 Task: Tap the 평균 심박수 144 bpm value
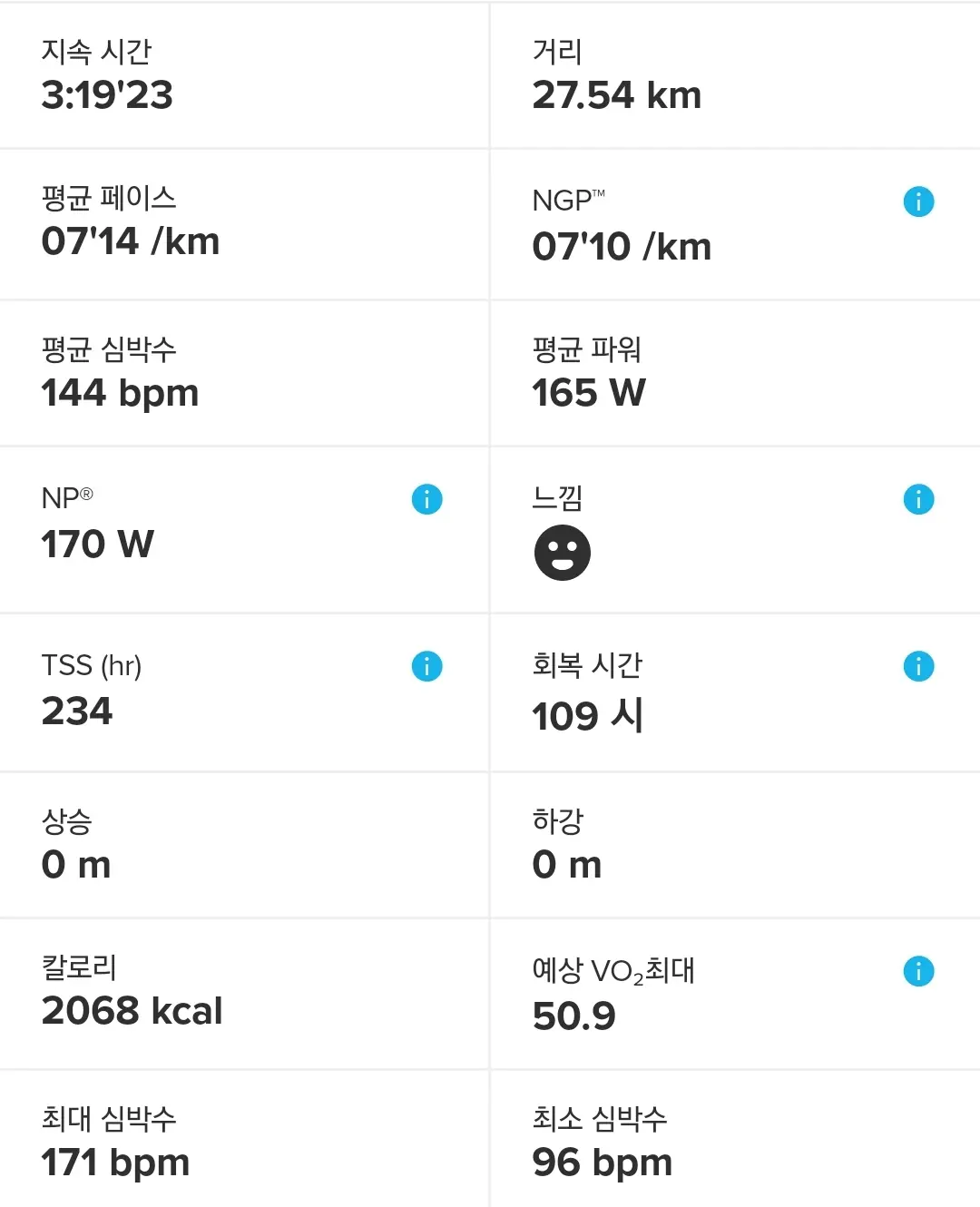tap(120, 394)
